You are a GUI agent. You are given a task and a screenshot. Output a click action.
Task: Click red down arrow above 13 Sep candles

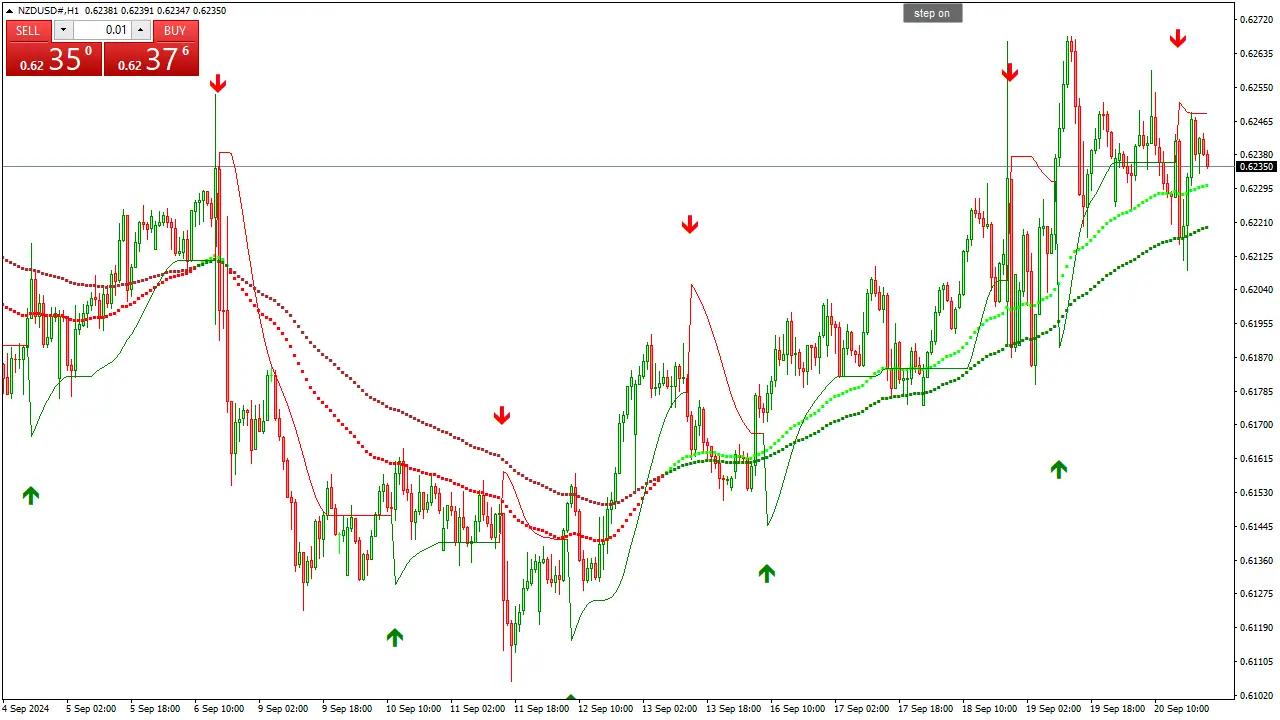(x=689, y=224)
